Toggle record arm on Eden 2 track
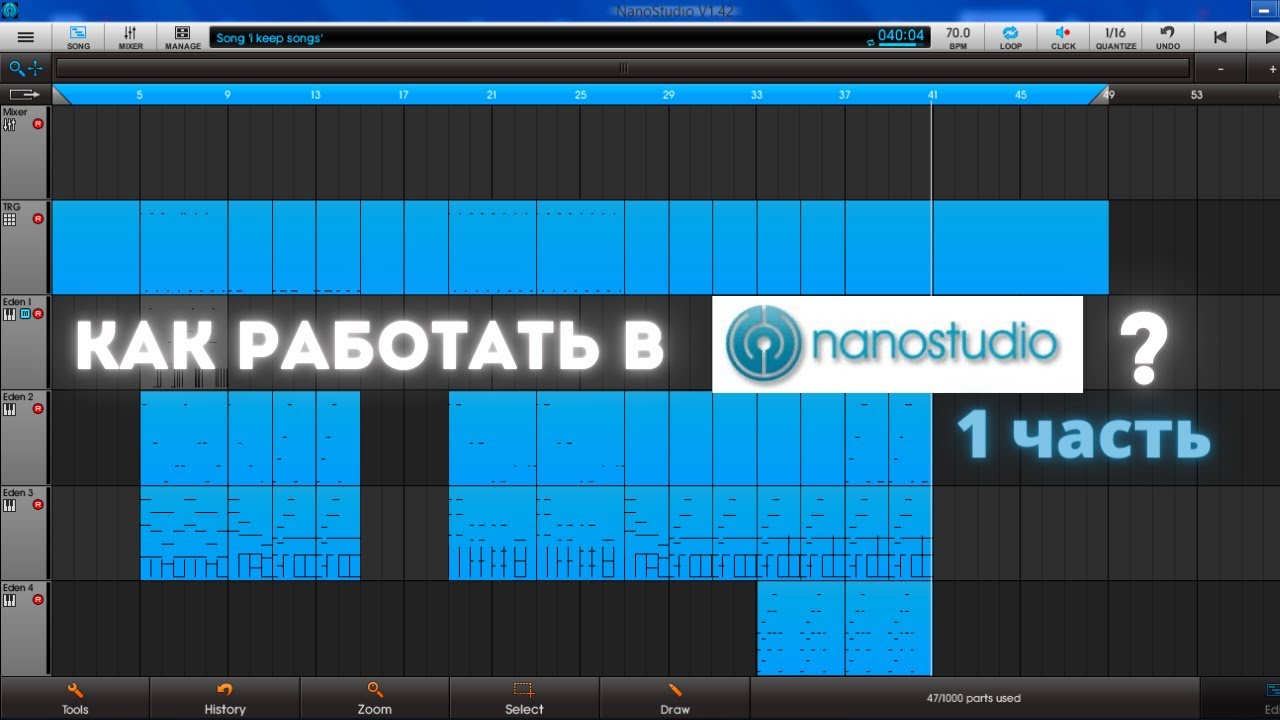The height and width of the screenshot is (720, 1280). pyautogui.click(x=38, y=409)
